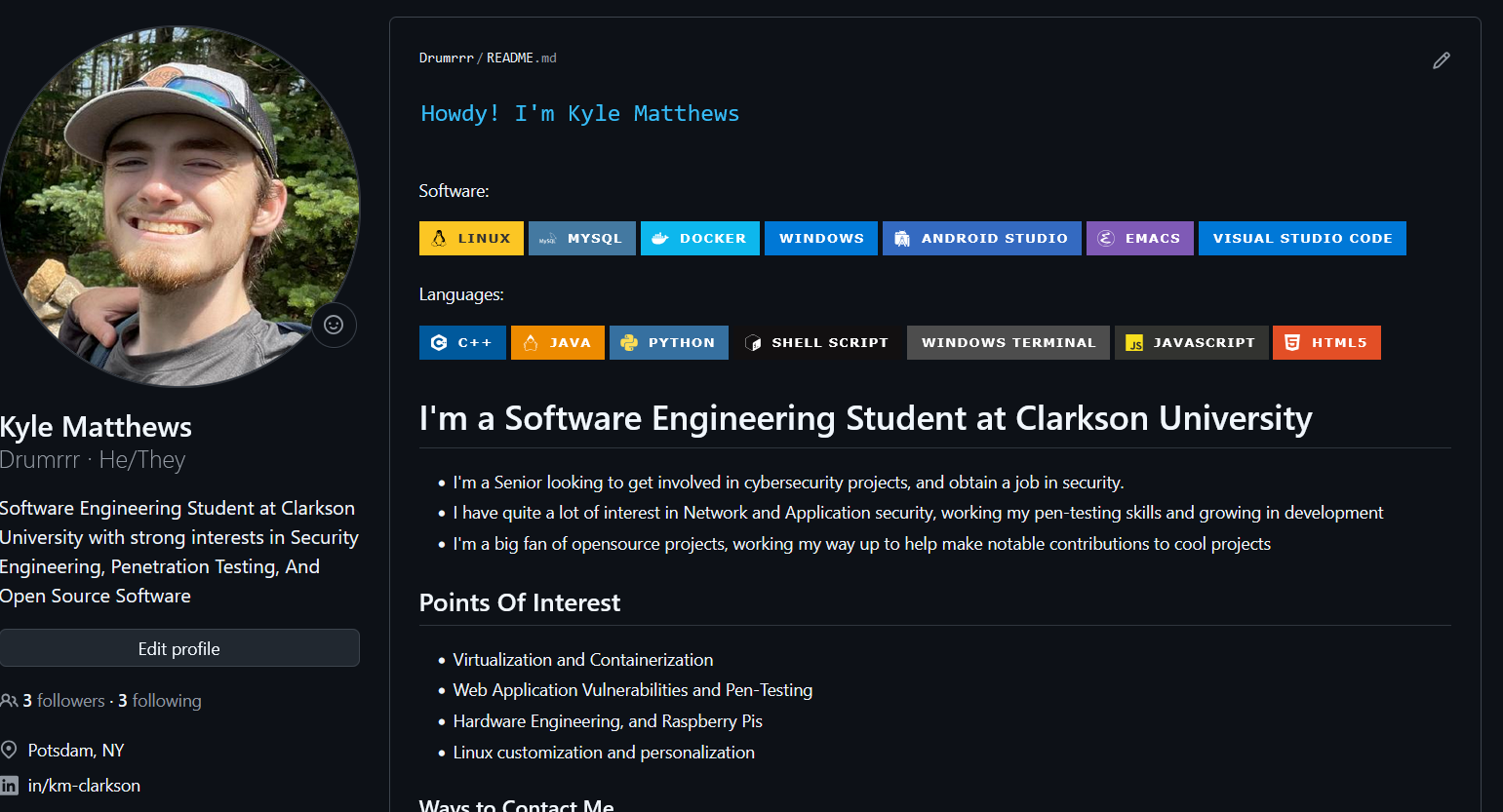Click the Linux badge
1503x812 pixels.
471,238
